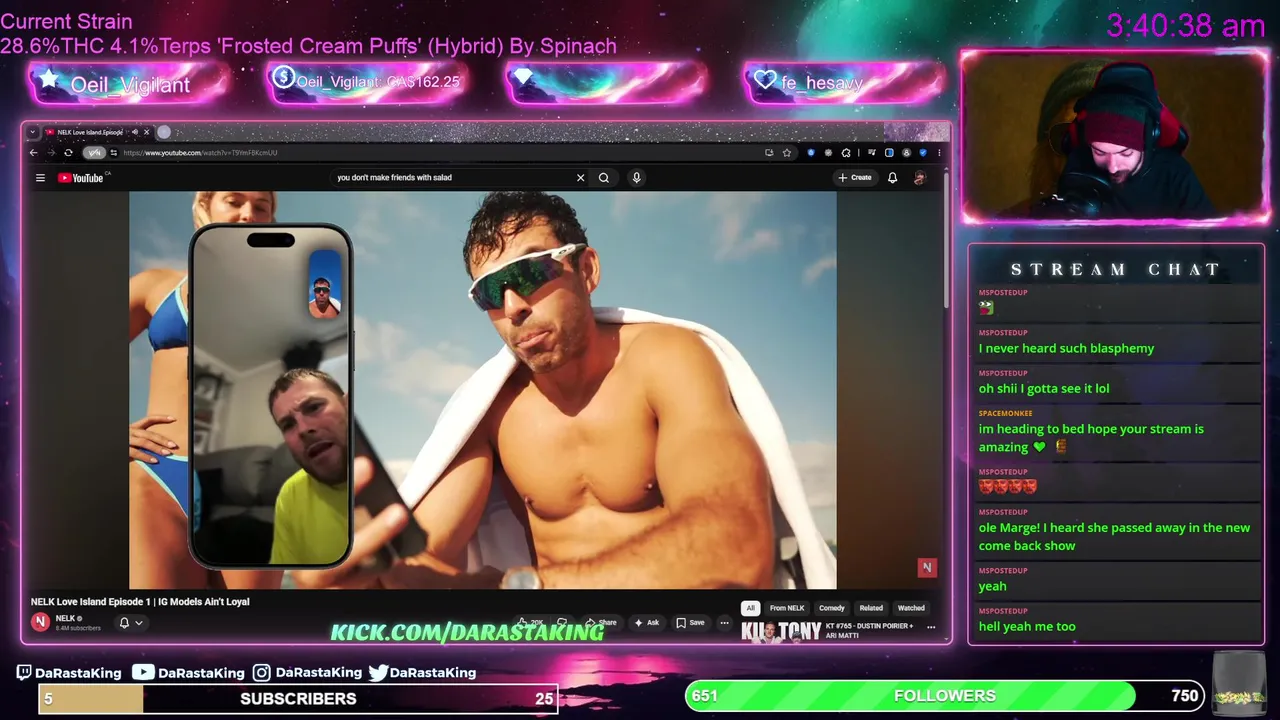Click the video title text
The height and width of the screenshot is (720, 1280).
pos(140,602)
